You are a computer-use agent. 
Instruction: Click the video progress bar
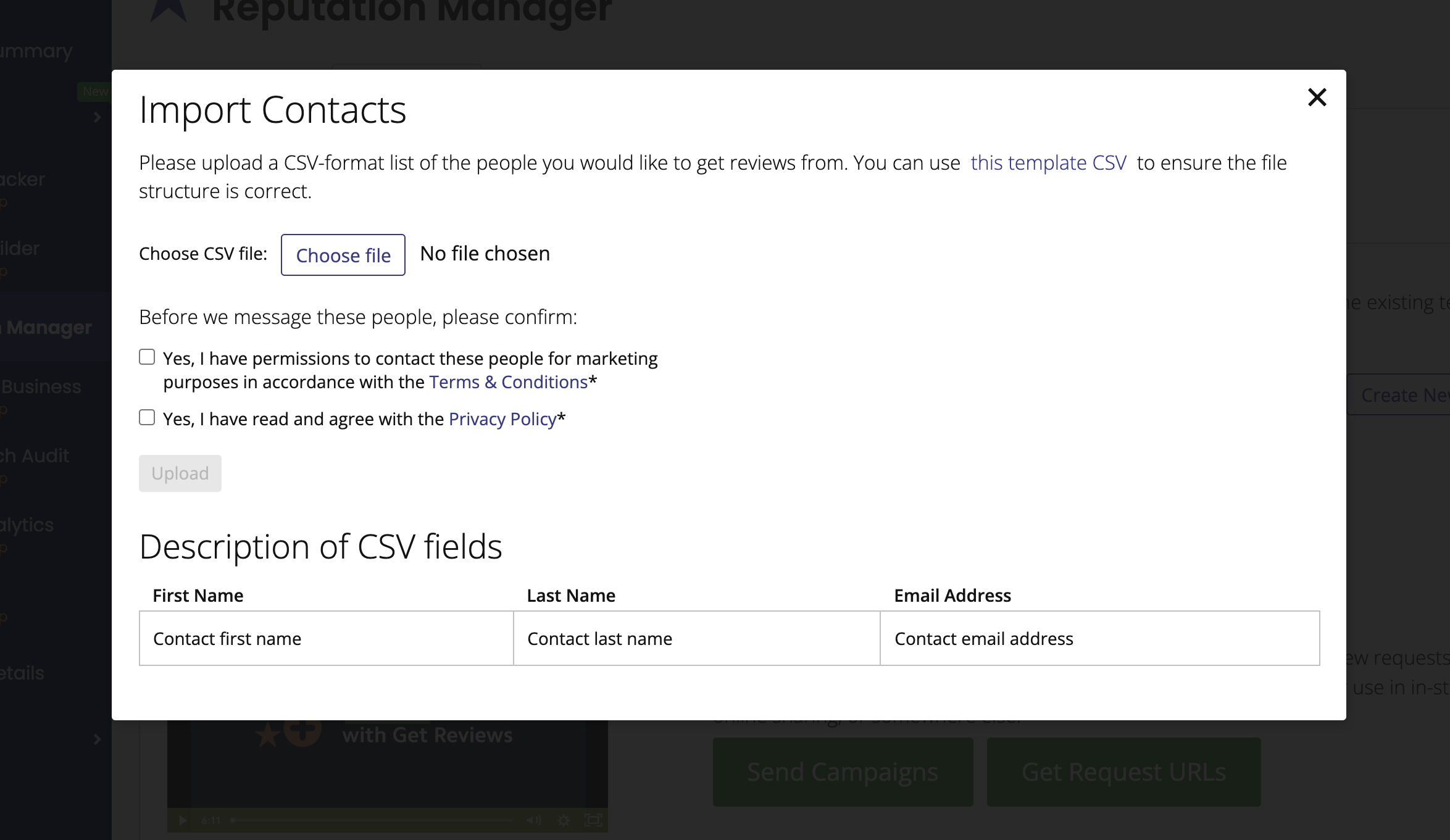point(372,820)
